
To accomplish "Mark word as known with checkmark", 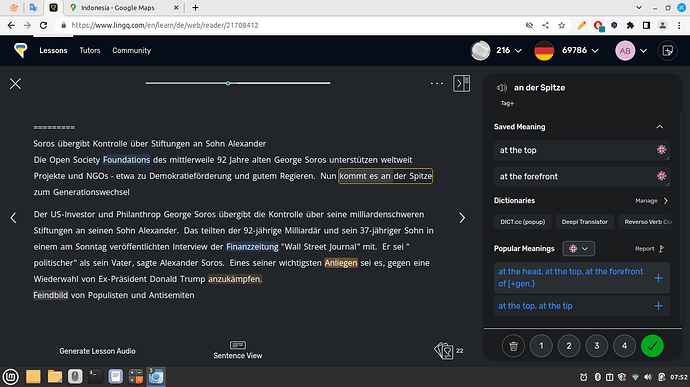I will [x=652, y=346].
